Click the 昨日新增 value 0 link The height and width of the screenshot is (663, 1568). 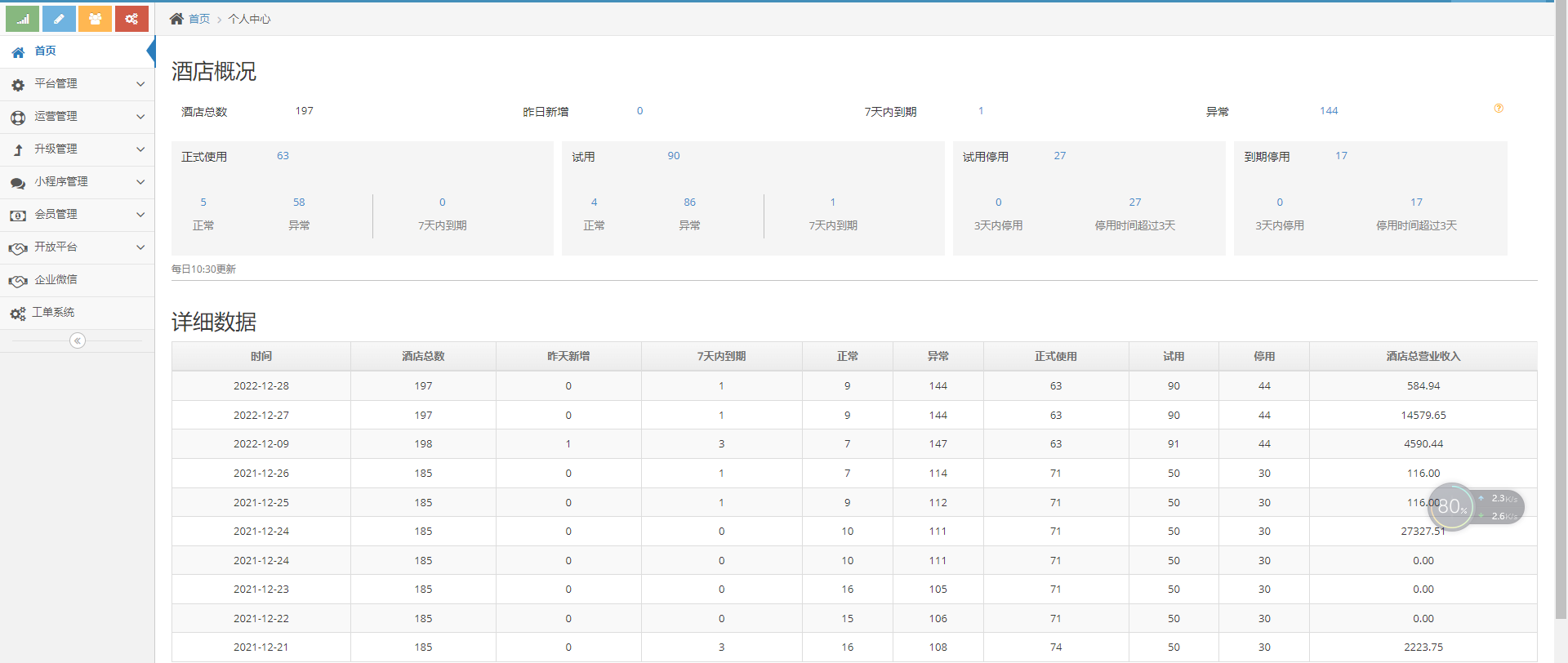tap(639, 111)
